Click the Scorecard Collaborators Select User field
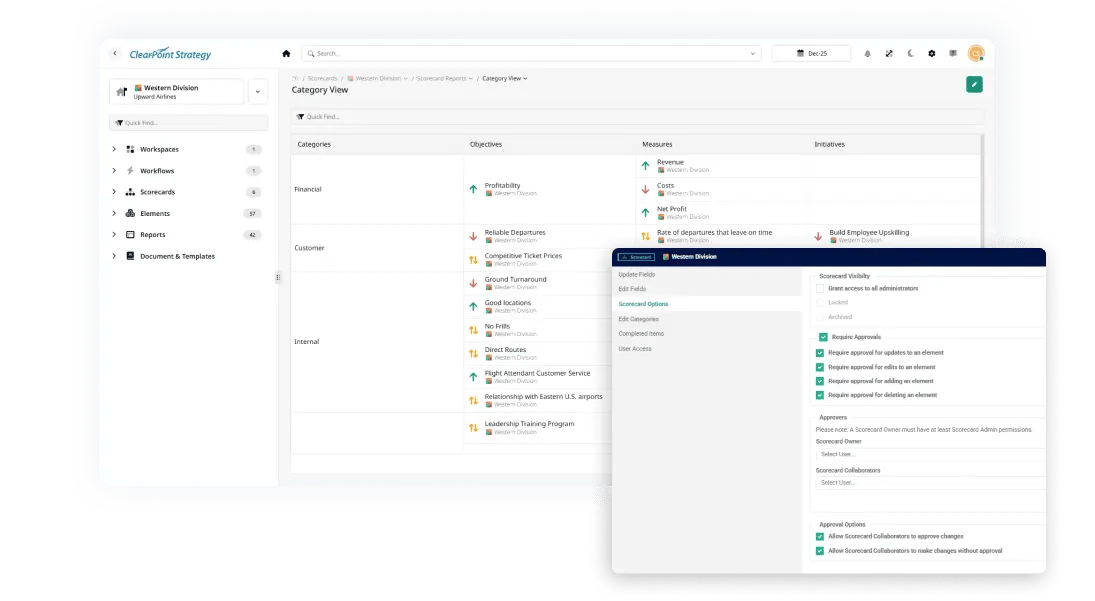 (x=929, y=483)
